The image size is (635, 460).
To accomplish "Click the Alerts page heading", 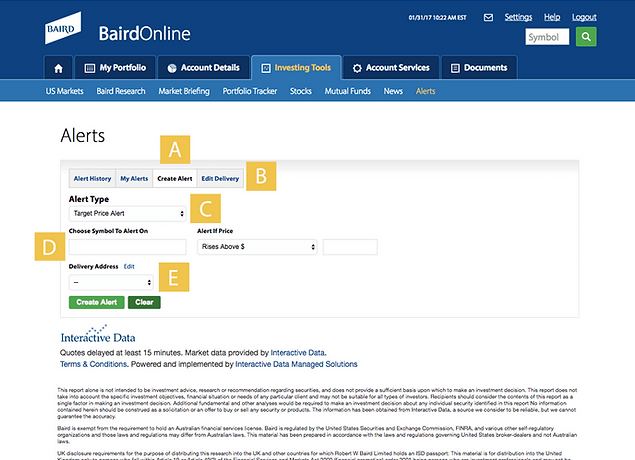I will [x=83, y=136].
